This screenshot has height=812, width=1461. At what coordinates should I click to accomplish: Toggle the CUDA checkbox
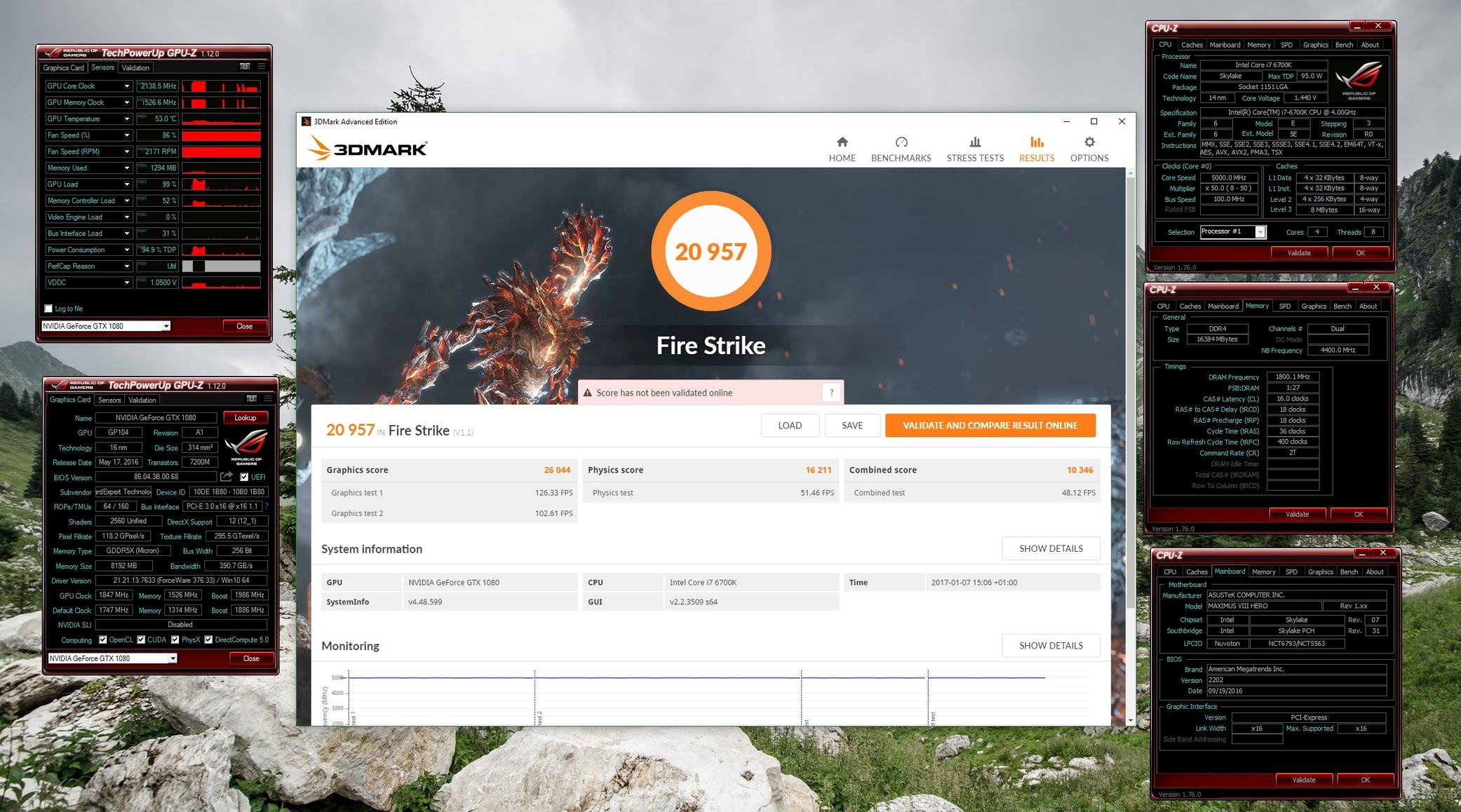click(x=141, y=640)
